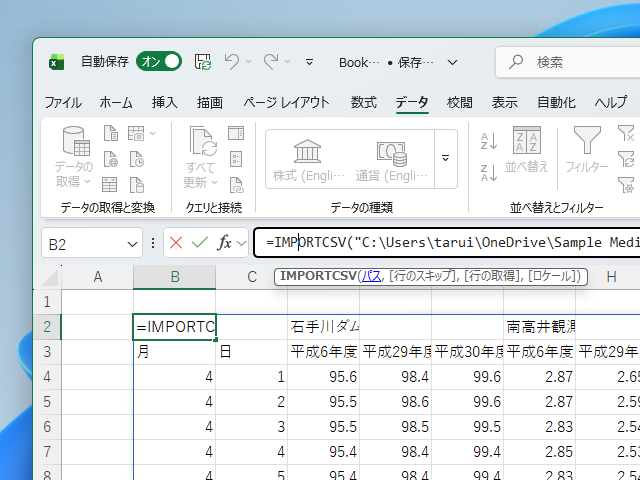Viewport: 640px width, 480px height.
Task: Select the 通貨 (English) data type
Action: point(392,160)
